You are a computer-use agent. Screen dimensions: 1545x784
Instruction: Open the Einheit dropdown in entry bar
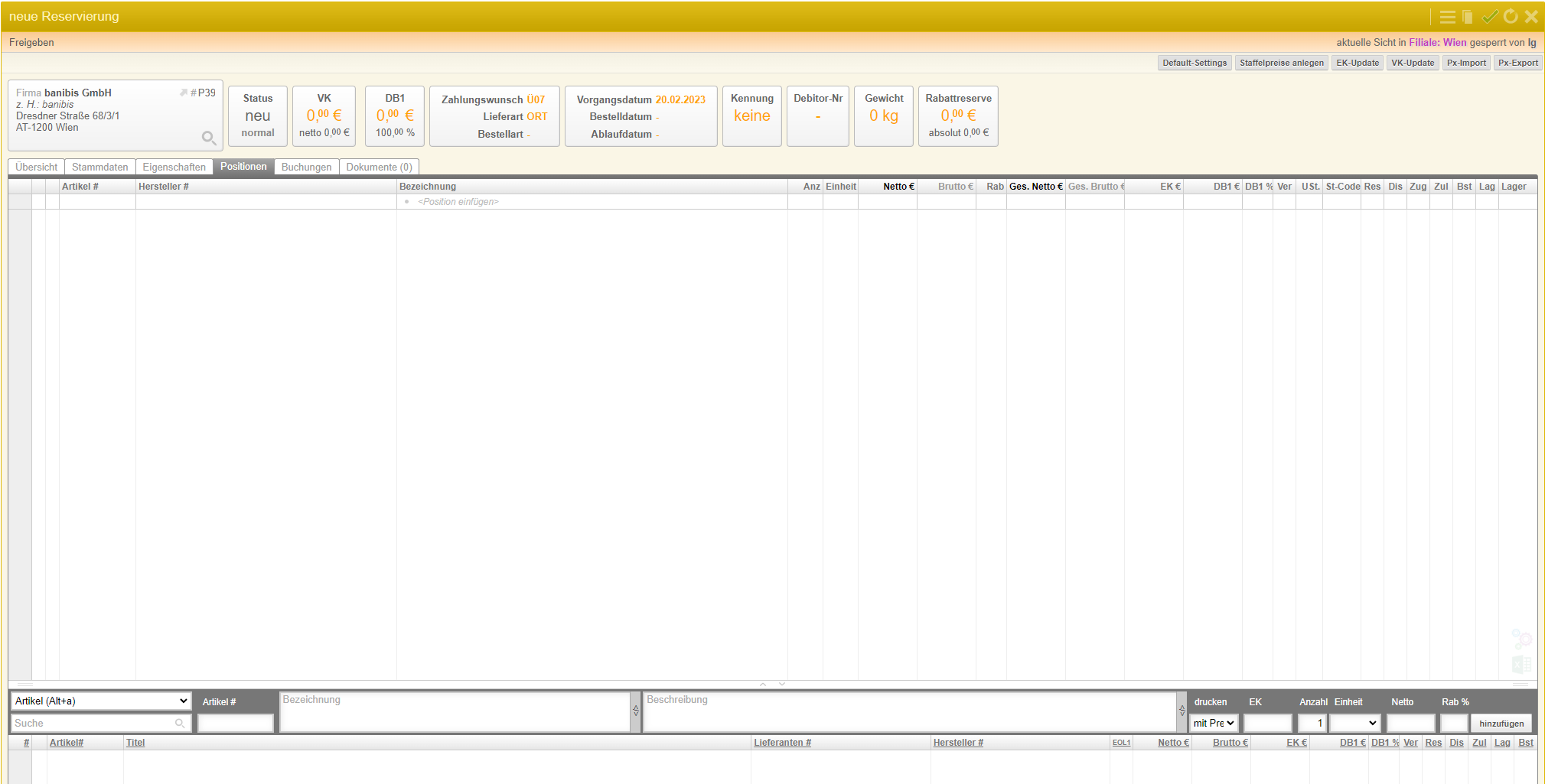pyautogui.click(x=1354, y=723)
